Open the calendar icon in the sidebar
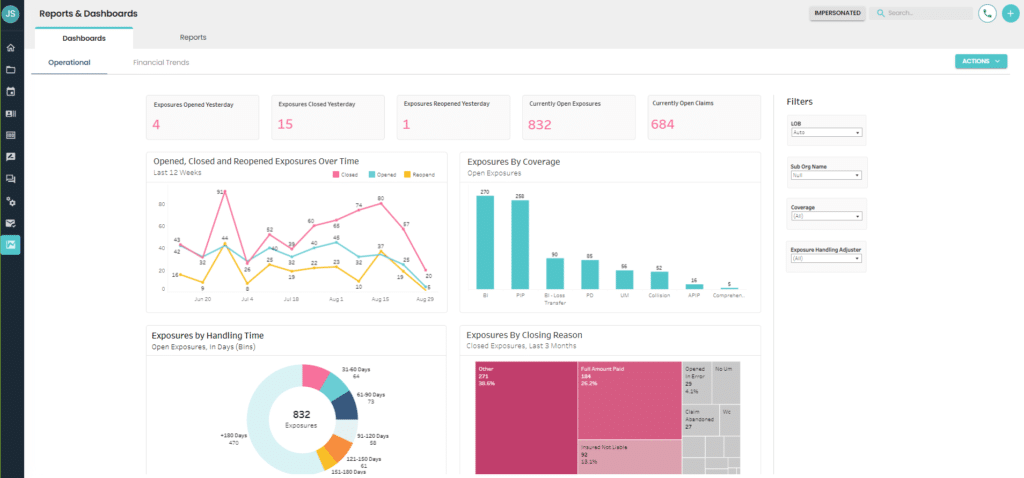The image size is (1024, 478). 10,91
